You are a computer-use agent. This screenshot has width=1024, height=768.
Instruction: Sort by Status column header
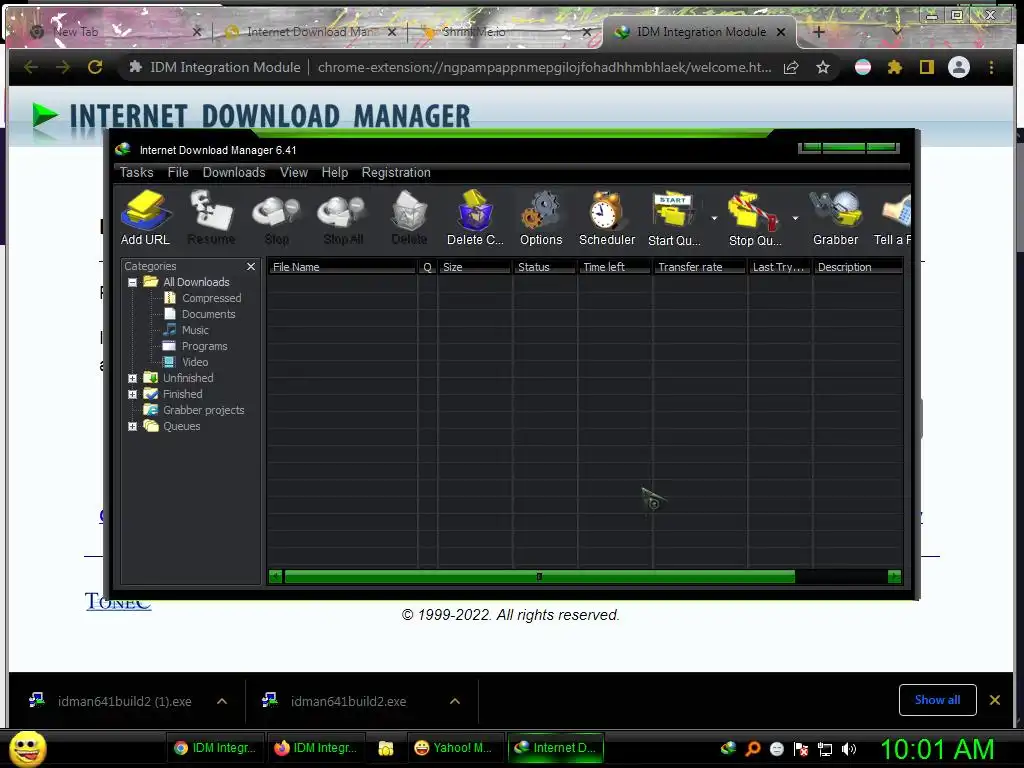(x=544, y=267)
